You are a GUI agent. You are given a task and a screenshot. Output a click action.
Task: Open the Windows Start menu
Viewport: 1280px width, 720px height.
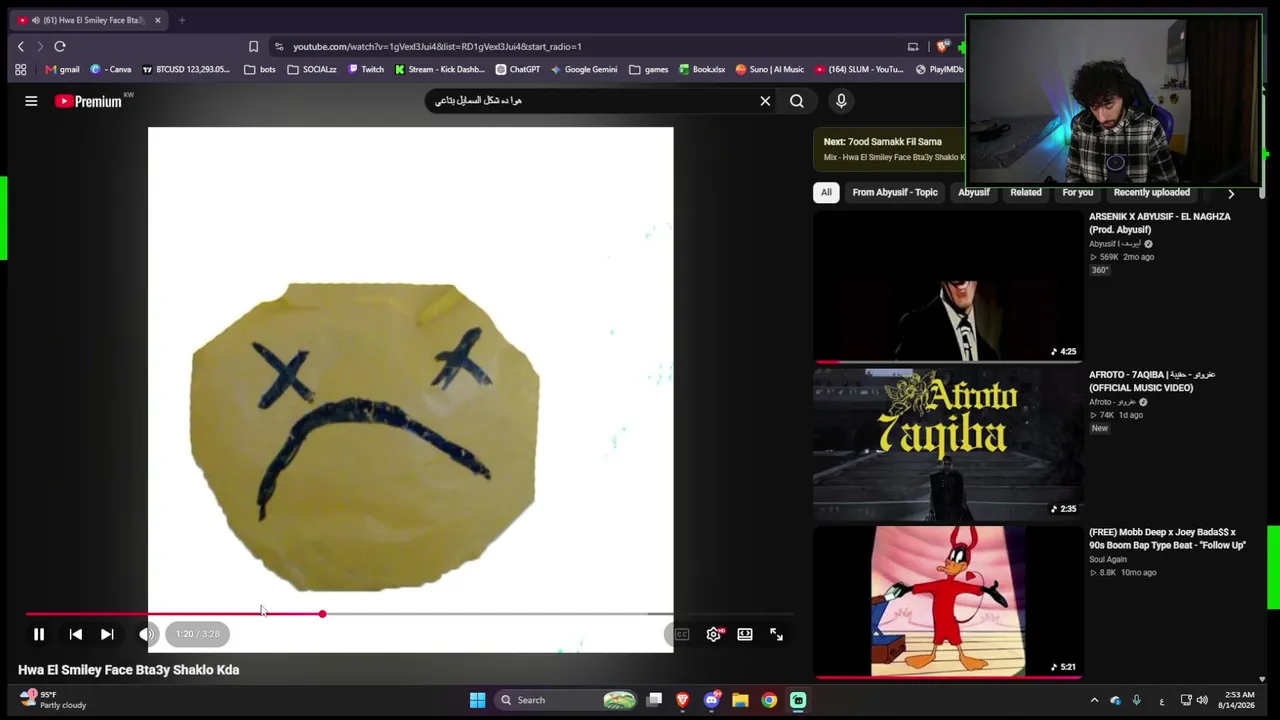coord(477,700)
